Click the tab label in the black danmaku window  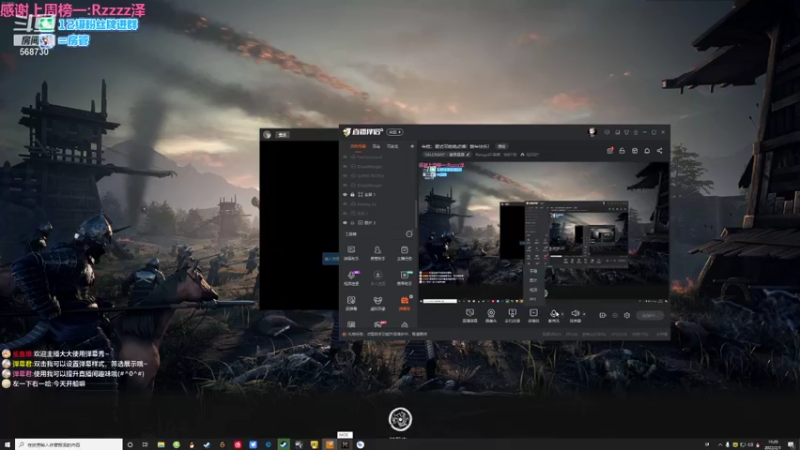(282, 135)
